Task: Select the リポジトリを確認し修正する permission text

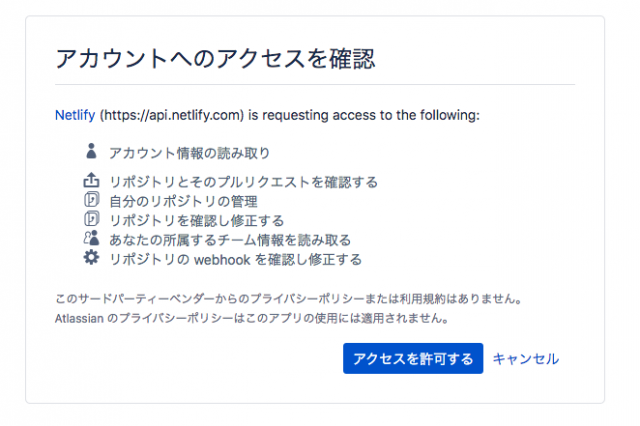Action: 197,221
